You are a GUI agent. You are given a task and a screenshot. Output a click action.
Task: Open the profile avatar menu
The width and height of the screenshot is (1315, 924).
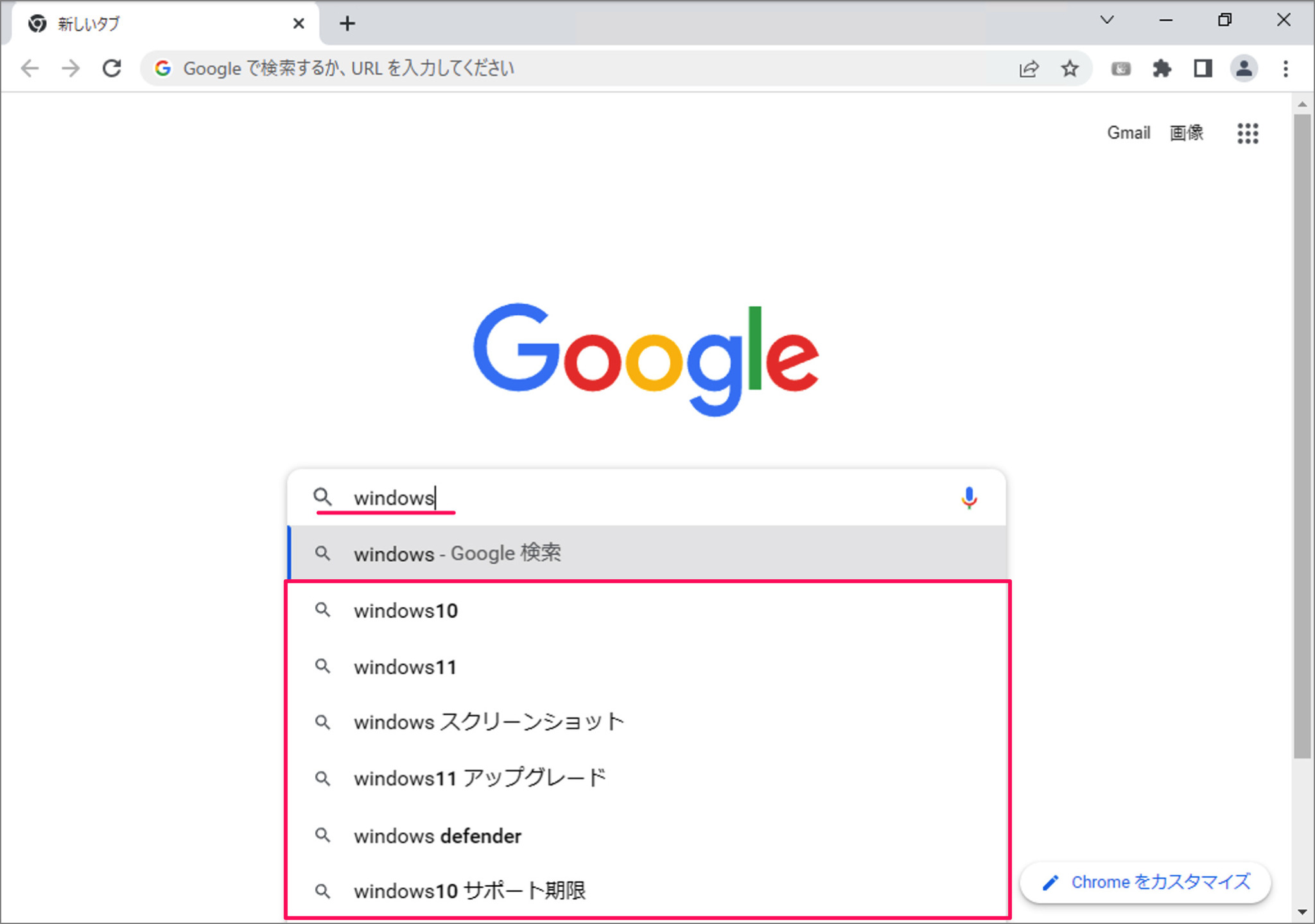pos(1244,68)
